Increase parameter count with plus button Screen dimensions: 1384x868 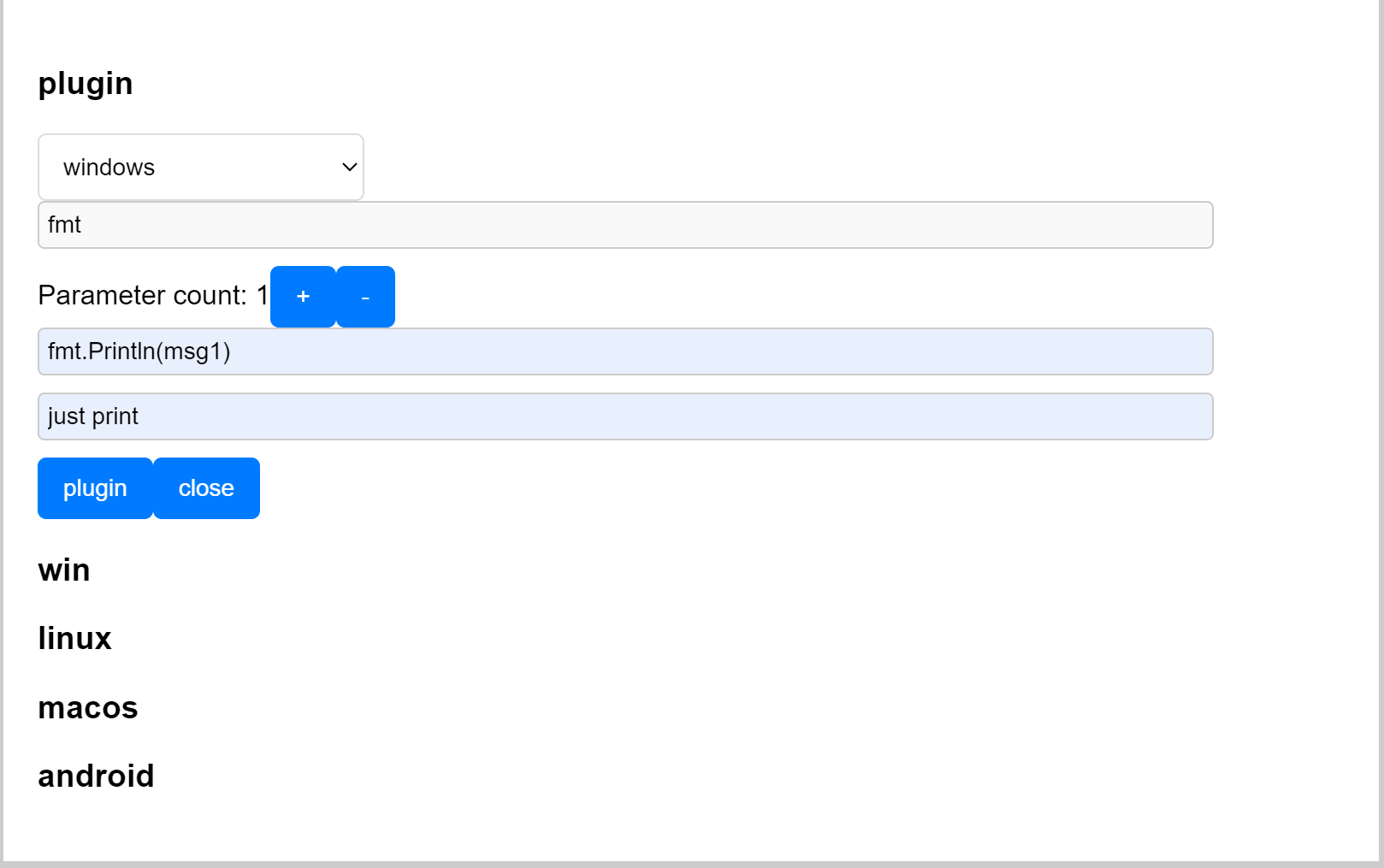303,297
